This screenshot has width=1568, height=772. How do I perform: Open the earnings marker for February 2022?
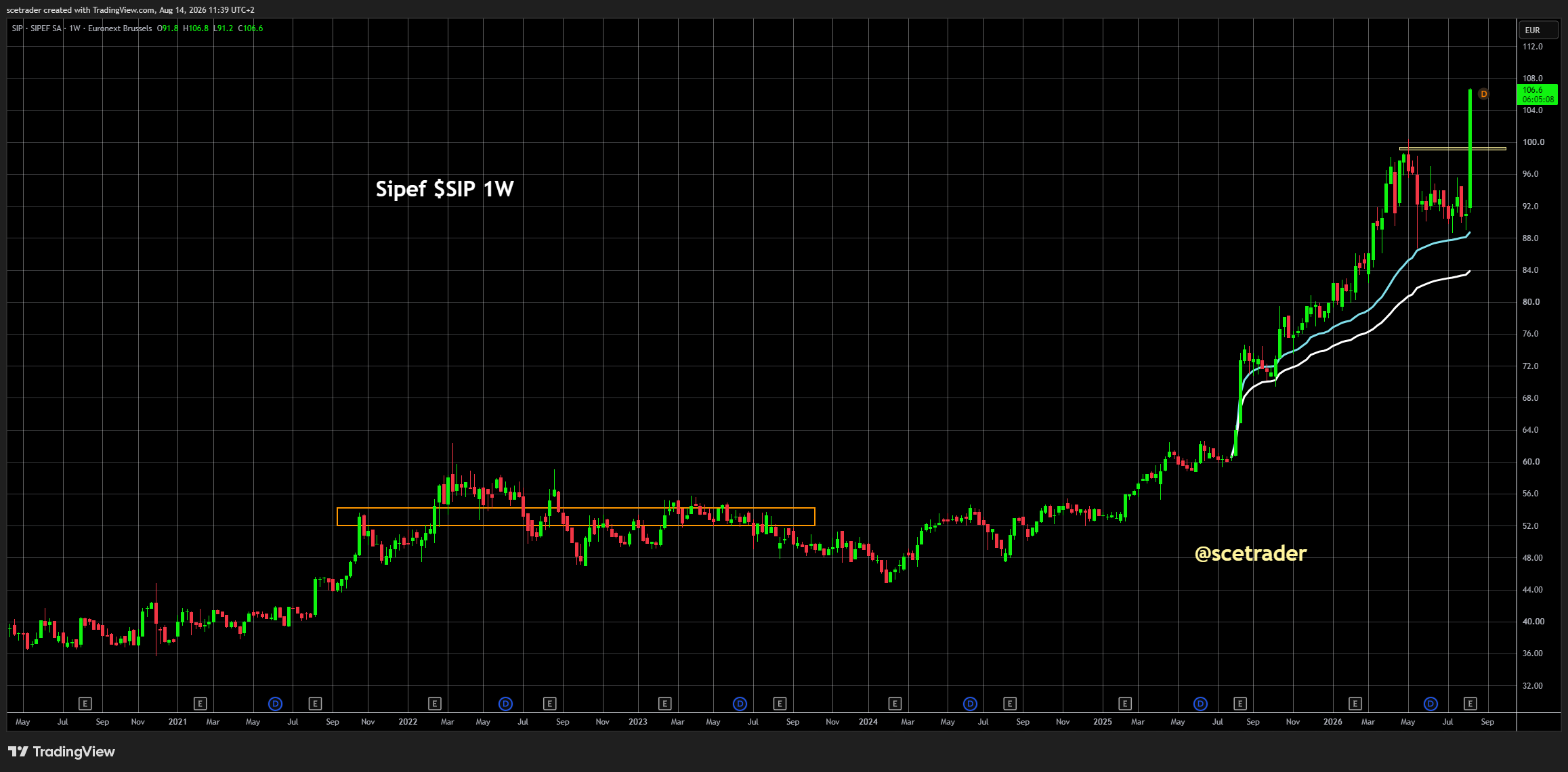(x=435, y=704)
